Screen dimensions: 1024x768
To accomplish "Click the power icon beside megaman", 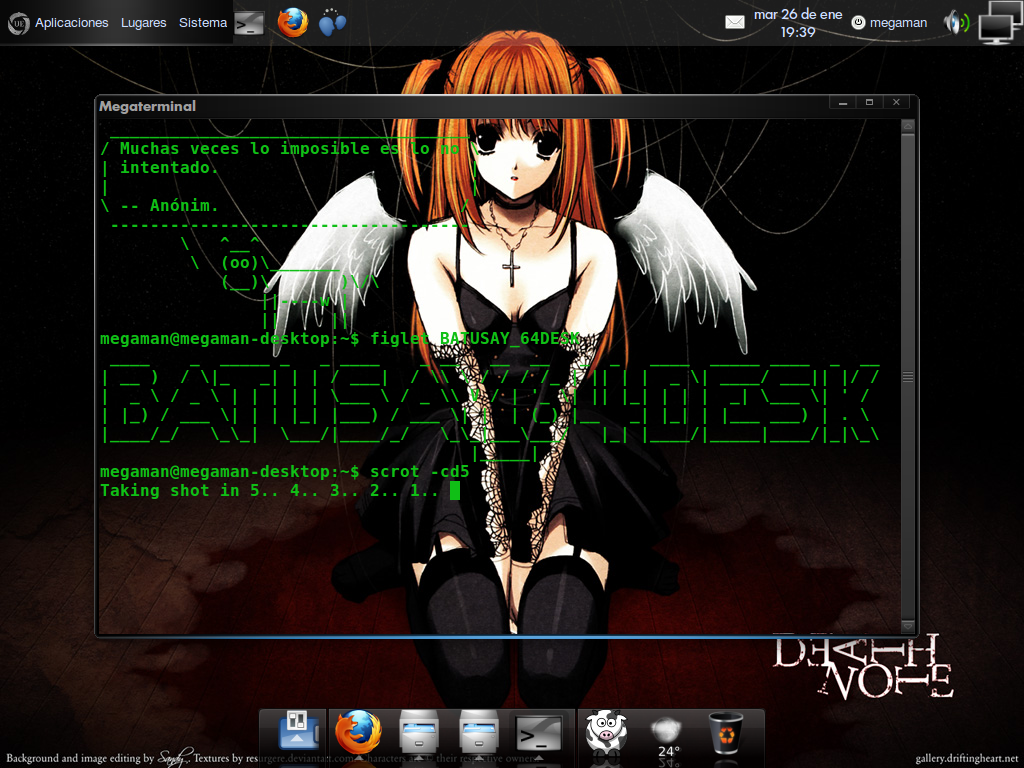I will pyautogui.click(x=858, y=23).
